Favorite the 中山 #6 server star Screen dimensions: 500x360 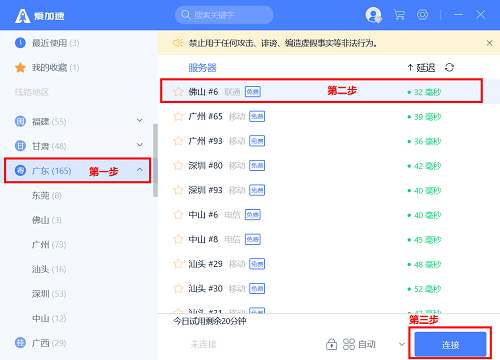coord(178,215)
